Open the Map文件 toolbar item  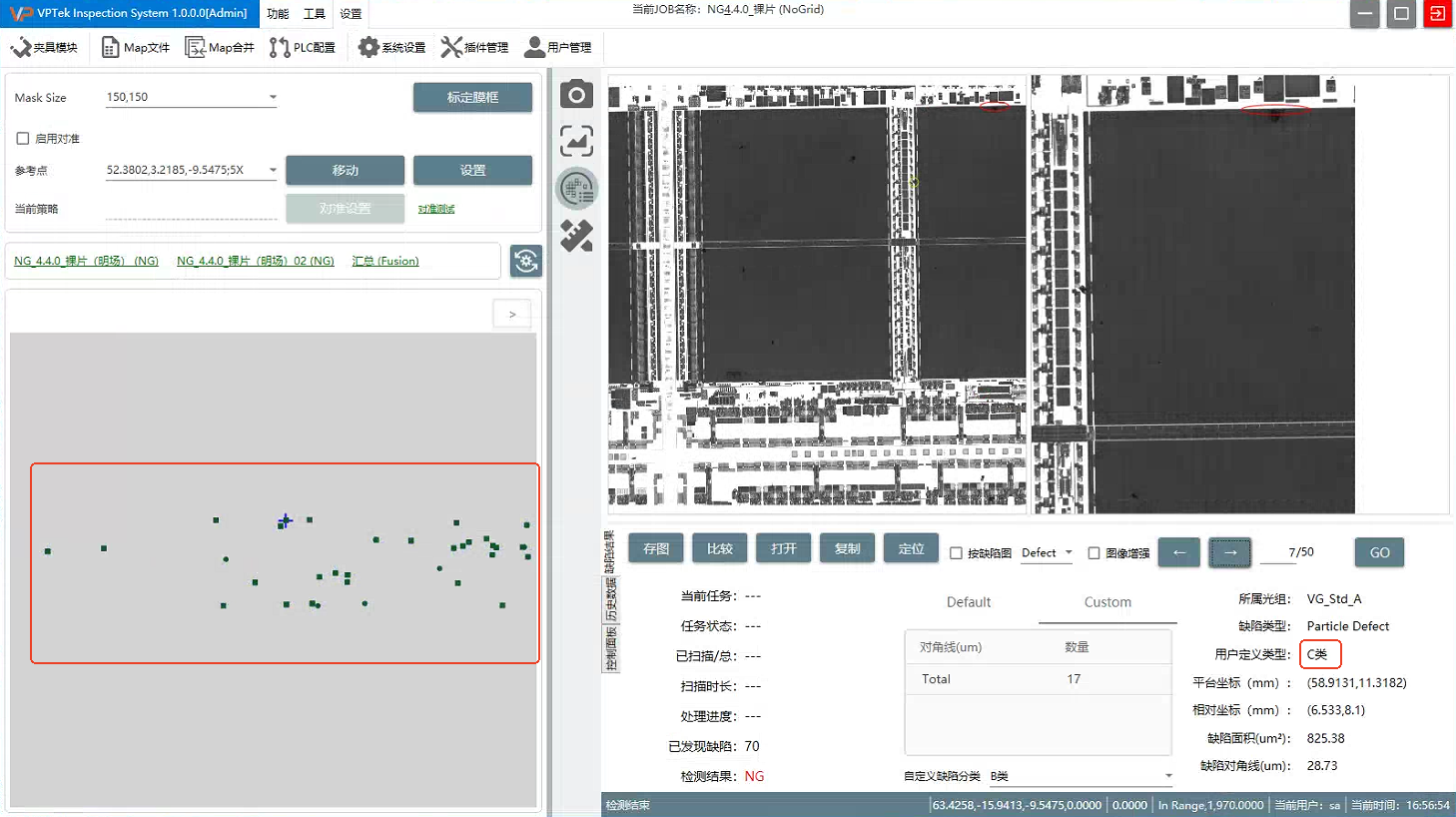click(x=136, y=47)
